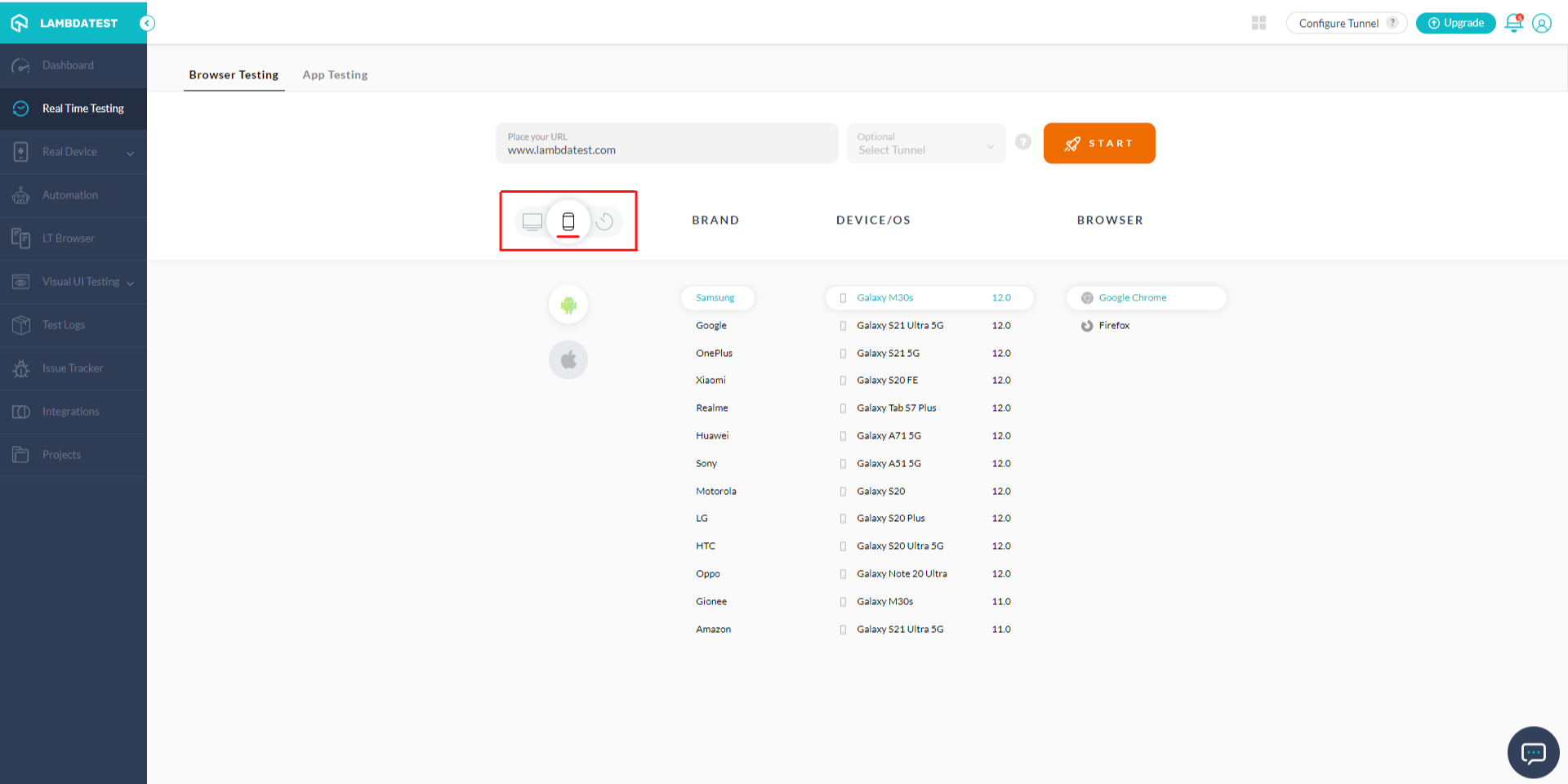The image size is (1568, 784).
Task: Select Firefox from browser list
Action: click(x=1113, y=326)
